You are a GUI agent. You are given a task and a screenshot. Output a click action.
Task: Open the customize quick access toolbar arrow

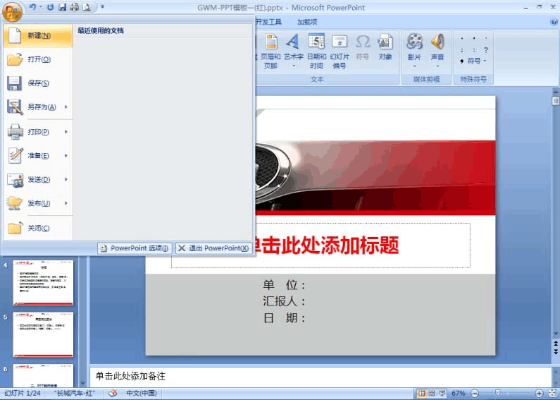point(102,7)
